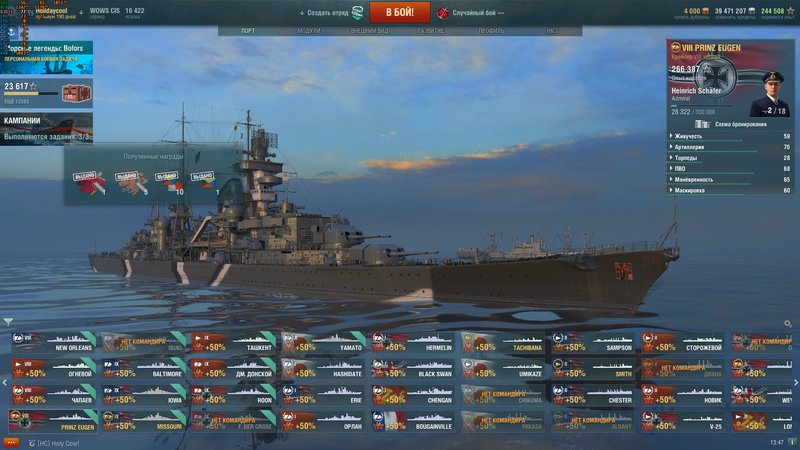Click the division emblem beside Создать отряд
The width and height of the screenshot is (800, 450).
click(358, 13)
